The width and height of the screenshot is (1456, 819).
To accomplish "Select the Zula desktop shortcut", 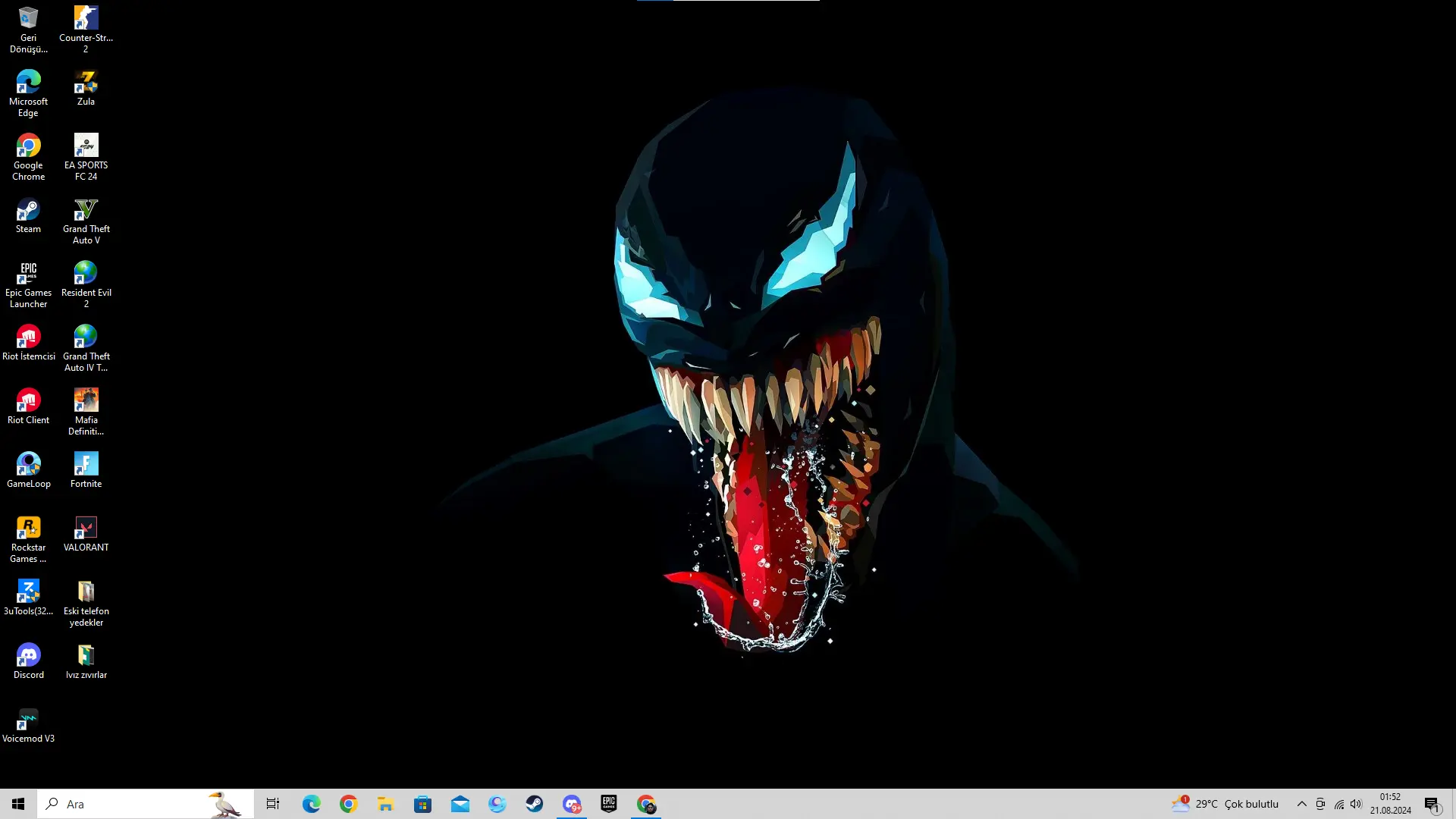I will 86,88.
